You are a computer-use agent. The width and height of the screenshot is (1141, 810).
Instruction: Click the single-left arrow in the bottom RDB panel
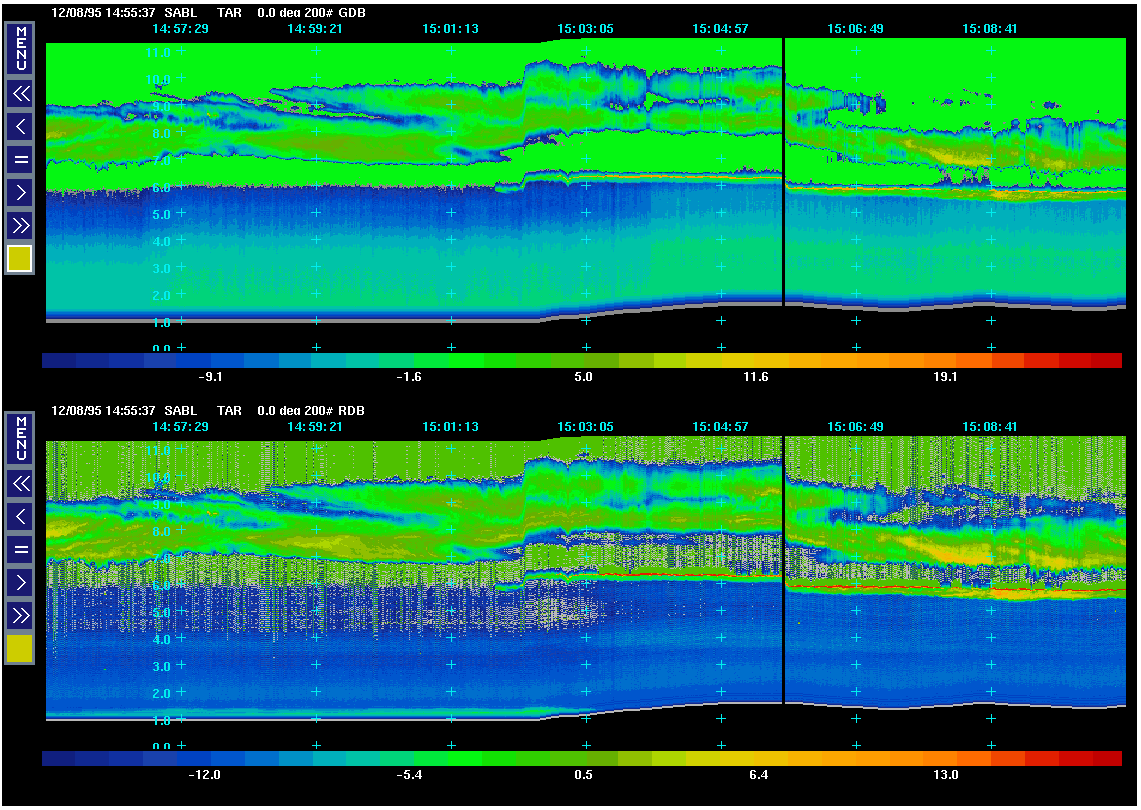point(20,516)
